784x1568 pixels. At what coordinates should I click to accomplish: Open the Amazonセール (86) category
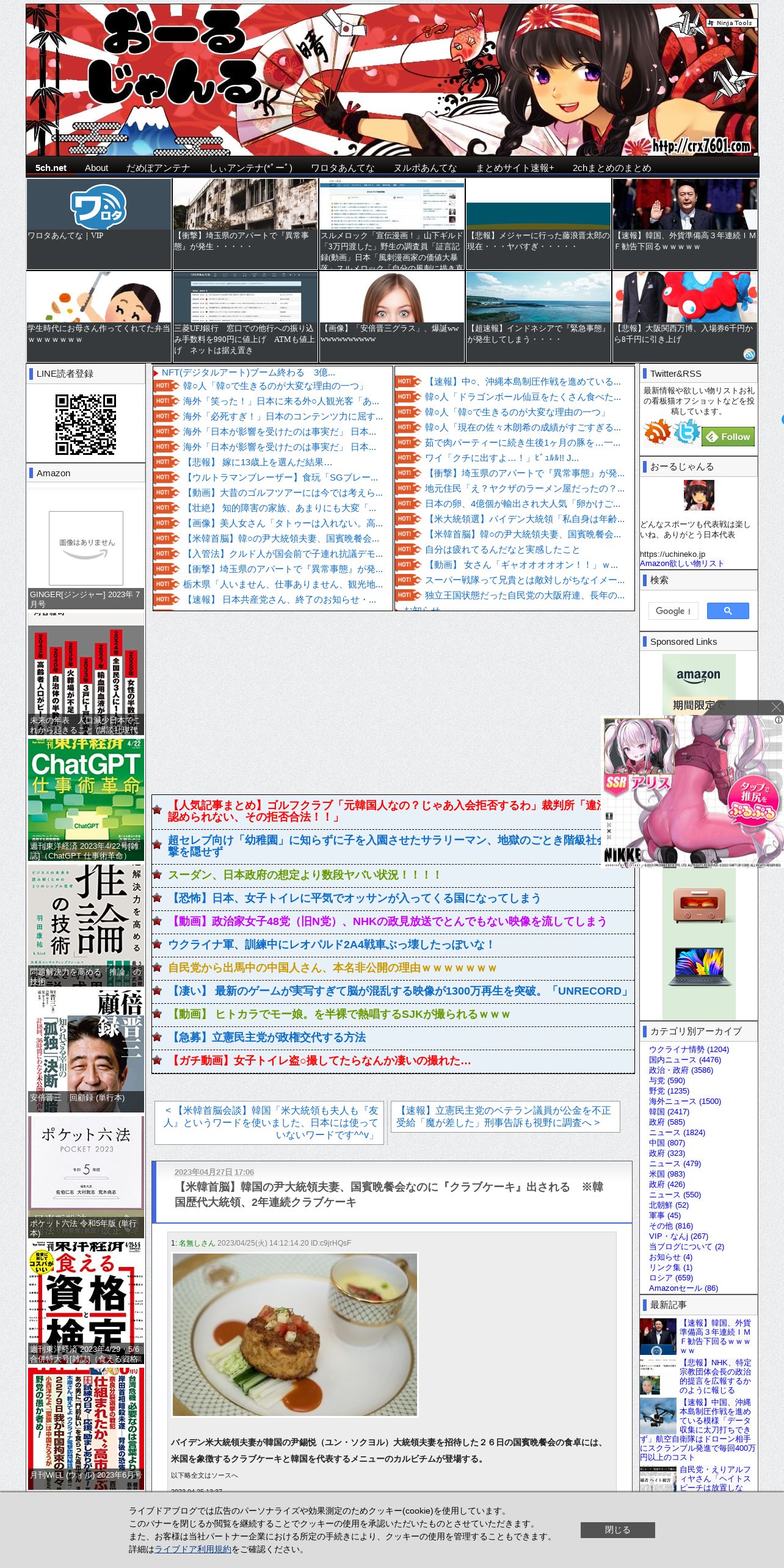(683, 1288)
